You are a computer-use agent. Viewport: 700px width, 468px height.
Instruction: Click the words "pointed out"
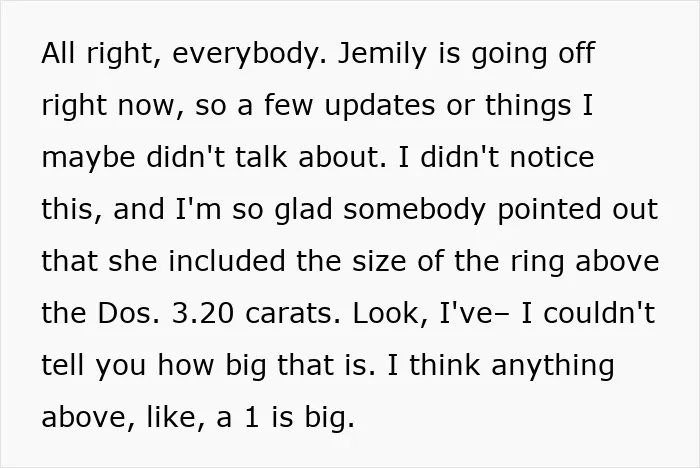pos(577,210)
